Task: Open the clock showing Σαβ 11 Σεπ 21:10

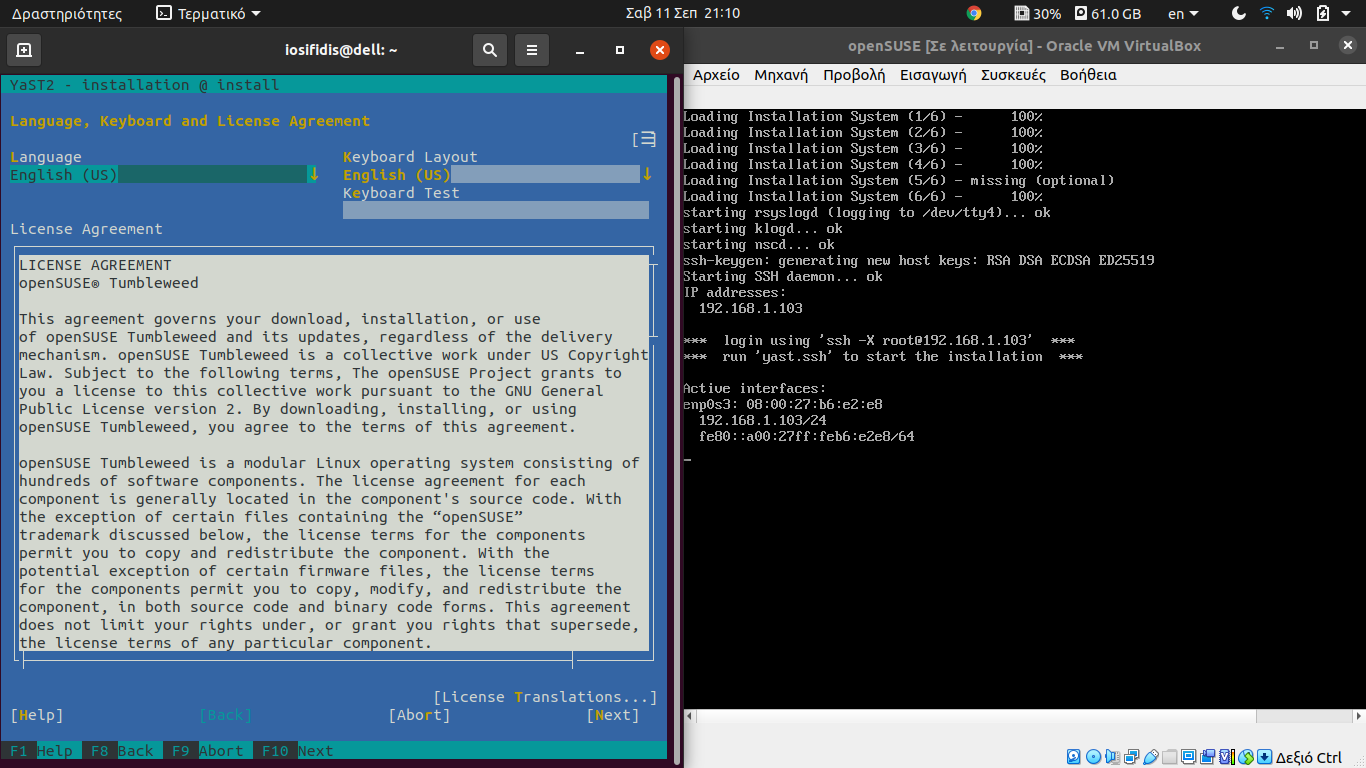Action: pos(683,13)
